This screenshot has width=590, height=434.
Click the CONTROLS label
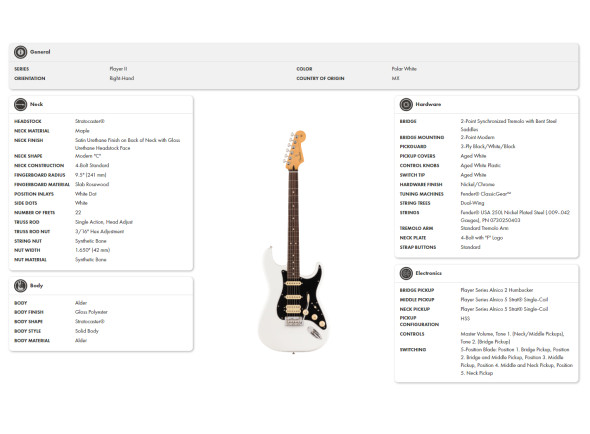(x=412, y=334)
